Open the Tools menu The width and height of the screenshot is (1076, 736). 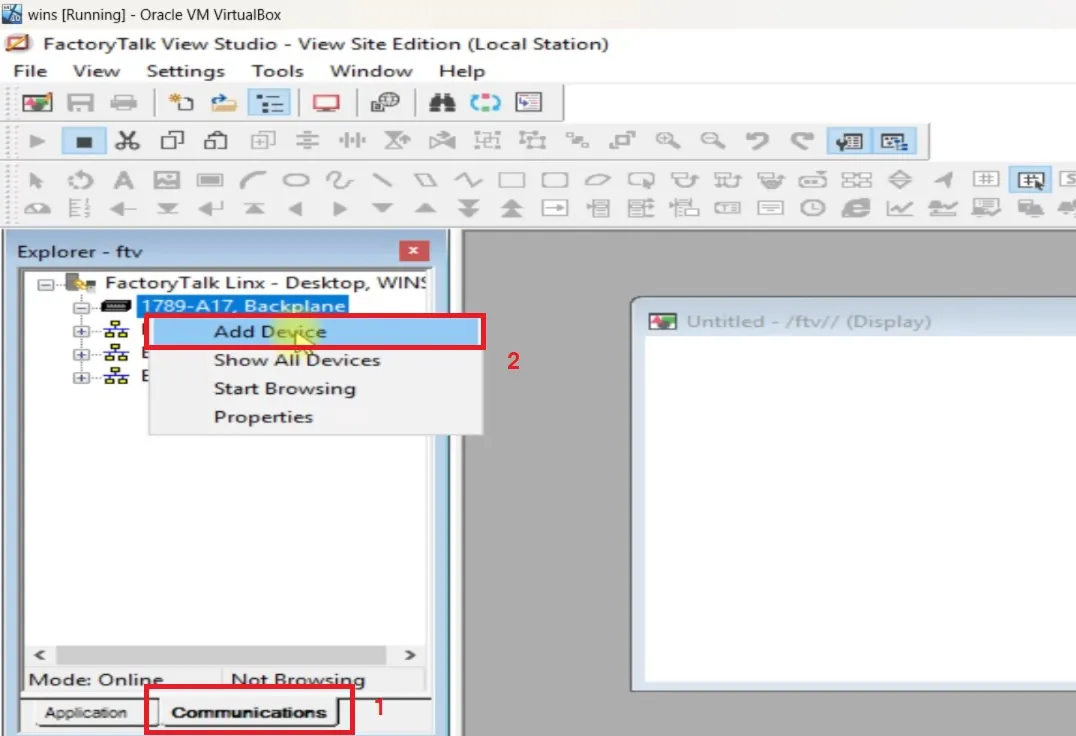[277, 71]
